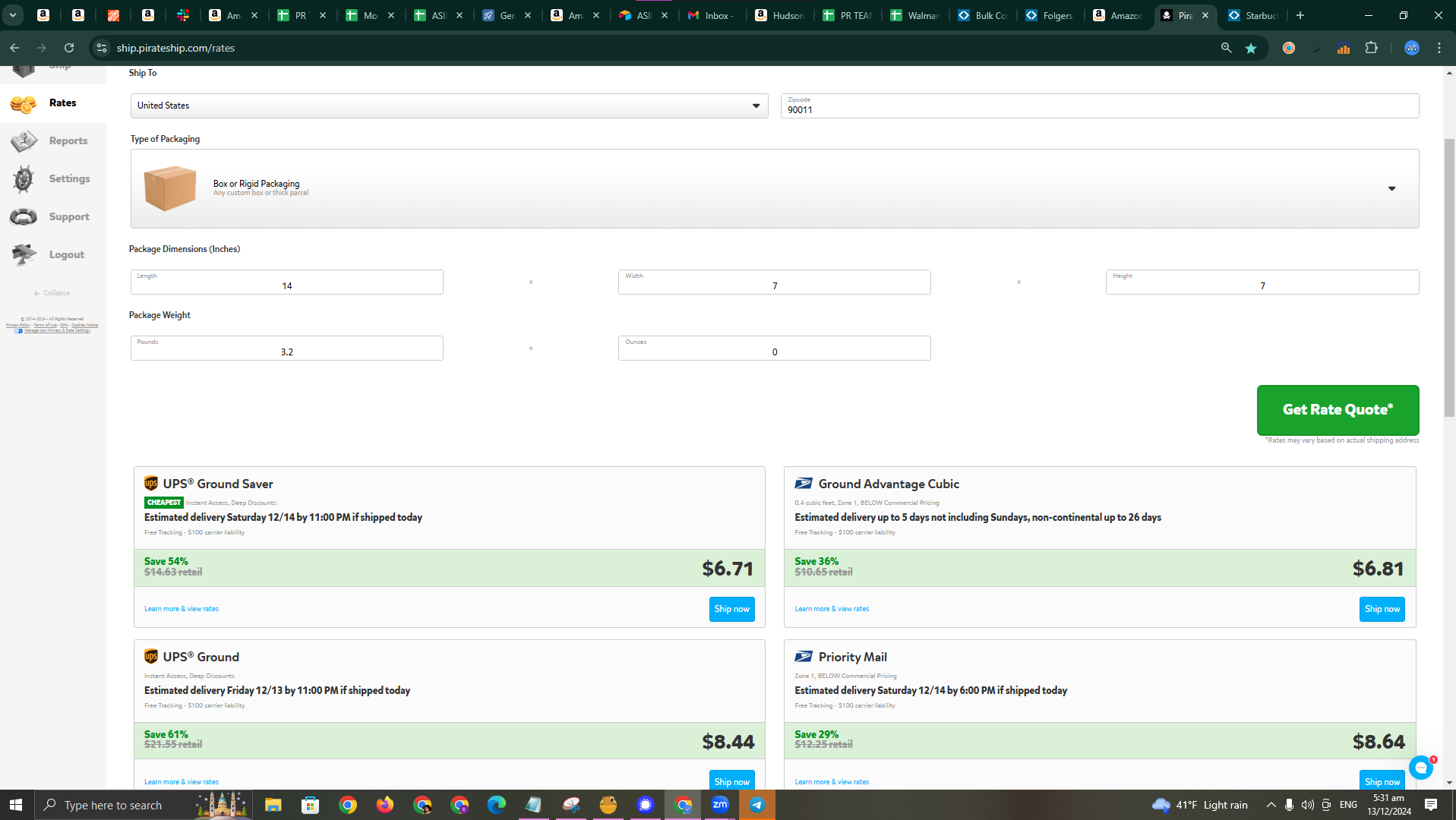Go back to the previous page
Viewport: 1456px width, 820px height.
(14, 48)
